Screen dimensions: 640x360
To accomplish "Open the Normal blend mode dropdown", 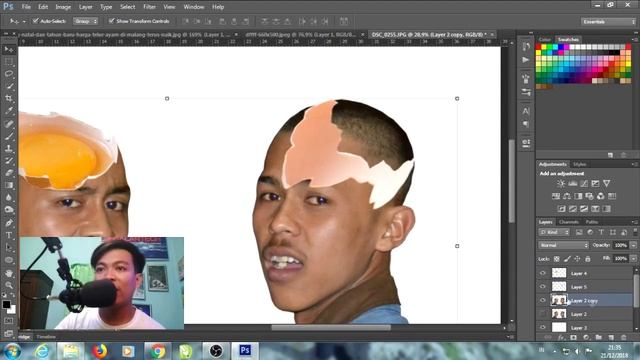I will click(564, 245).
